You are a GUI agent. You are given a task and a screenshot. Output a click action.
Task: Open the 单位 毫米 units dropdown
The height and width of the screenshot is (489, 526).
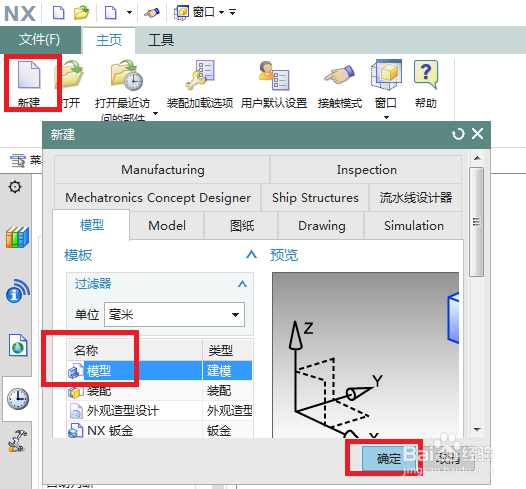pyautogui.click(x=174, y=315)
